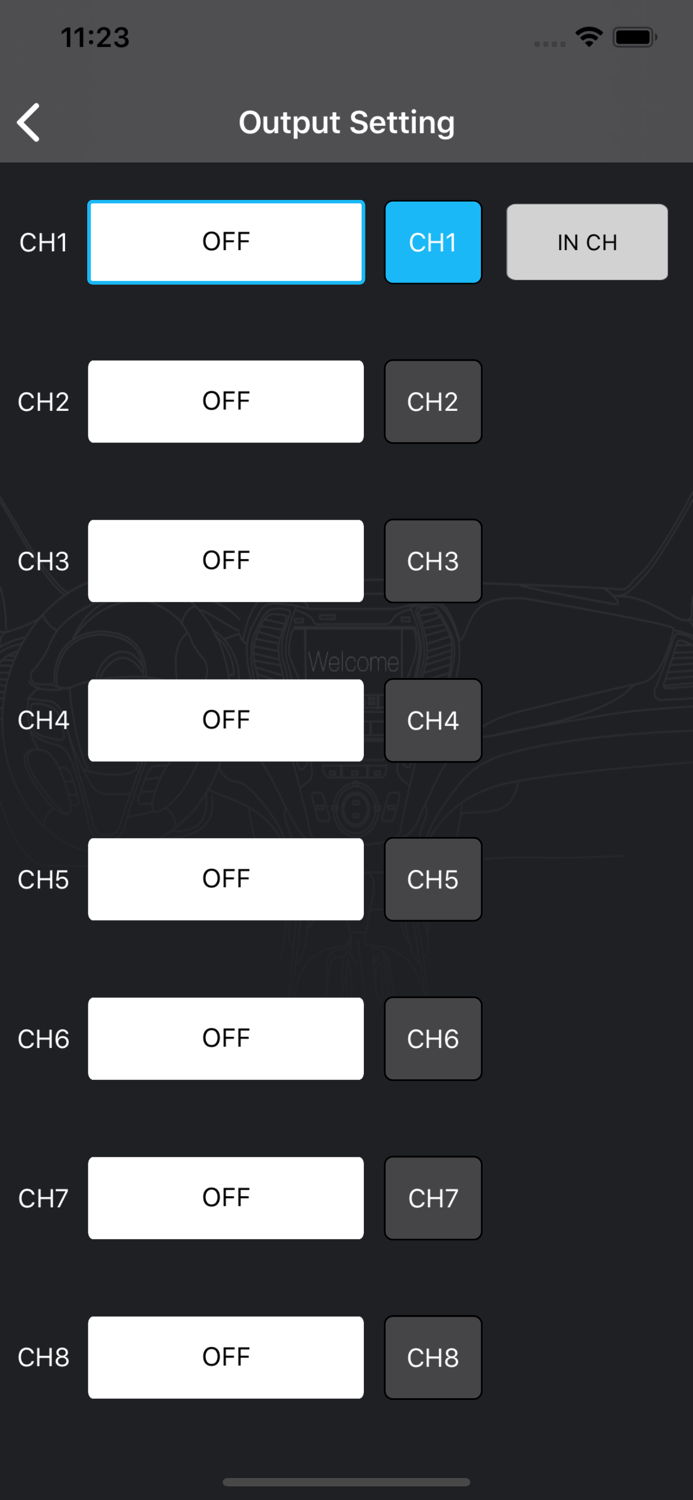Viewport: 693px width, 1500px height.
Task: Open the CH5 output OFF selector
Action: (x=226, y=879)
